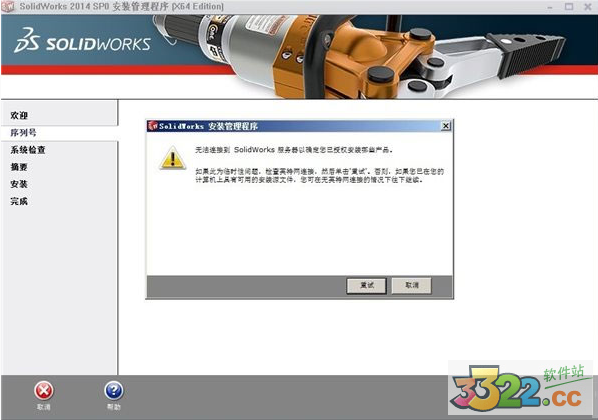Click the yellow warning triangle icon in dialog
This screenshot has height=420, width=598.
(172, 158)
